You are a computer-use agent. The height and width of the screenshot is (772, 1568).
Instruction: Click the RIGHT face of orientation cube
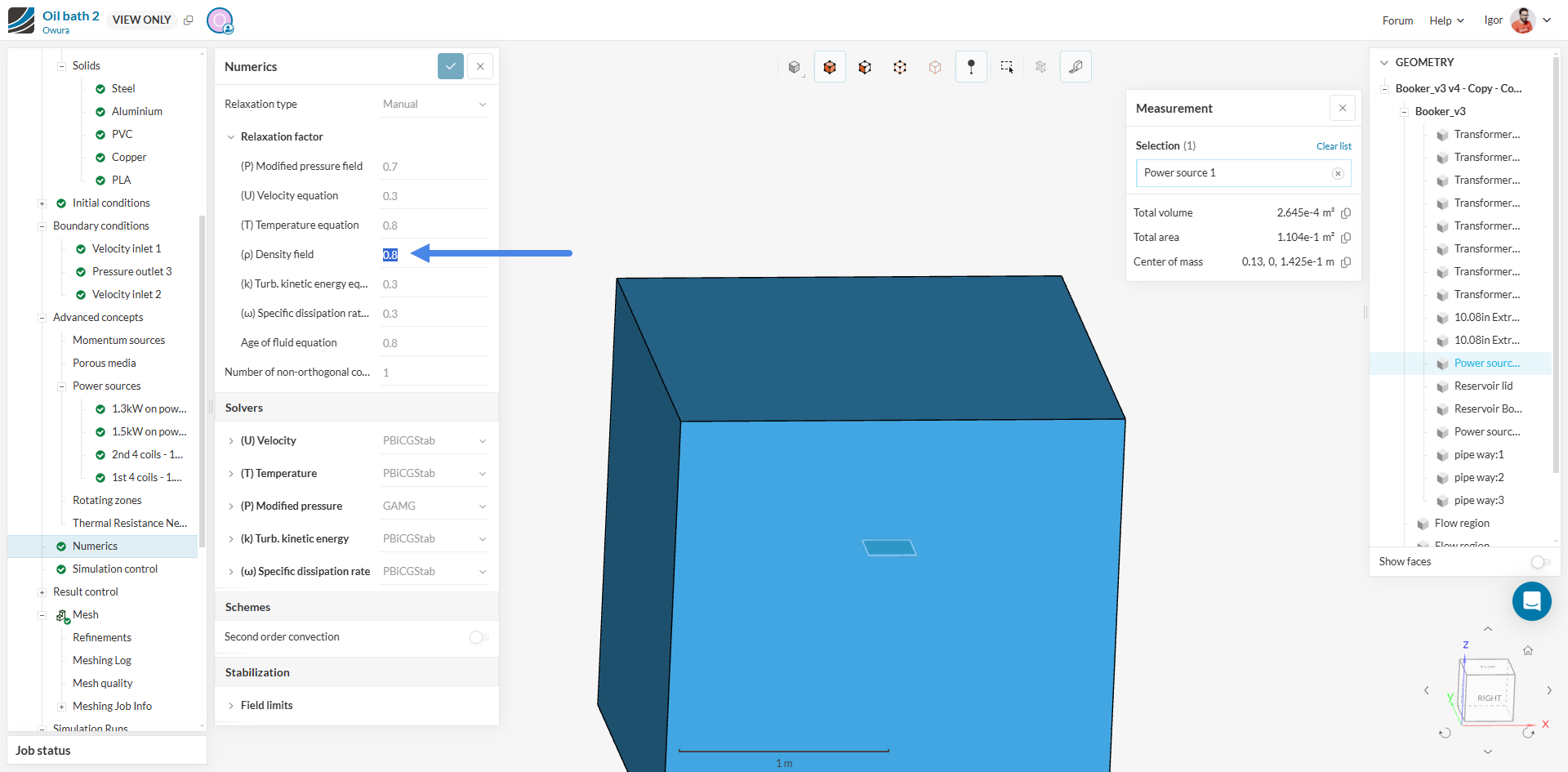1490,698
